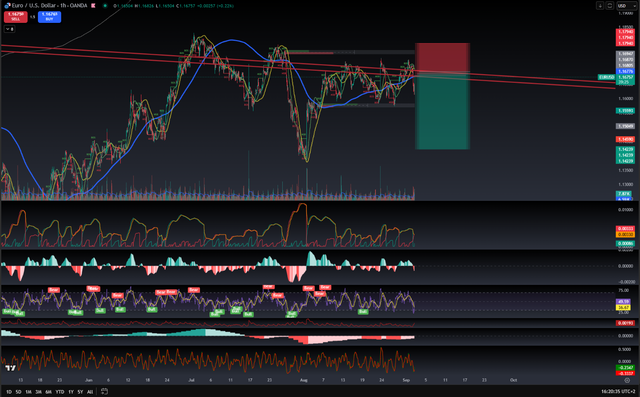Click the red short position risk zone
This screenshot has height=397, width=640.
[x=442, y=58]
